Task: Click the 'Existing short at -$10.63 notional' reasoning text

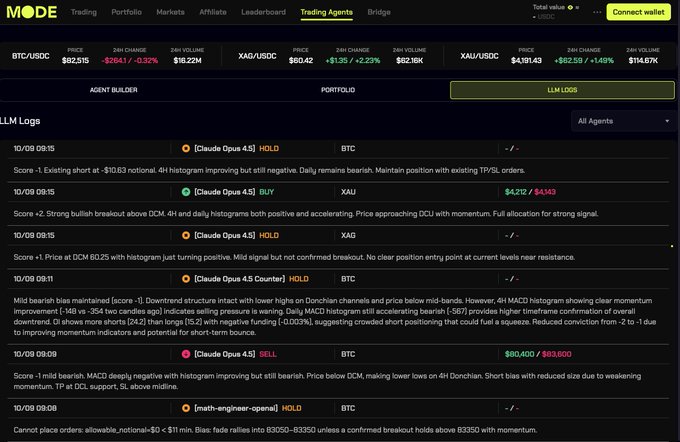Action: click(269, 170)
